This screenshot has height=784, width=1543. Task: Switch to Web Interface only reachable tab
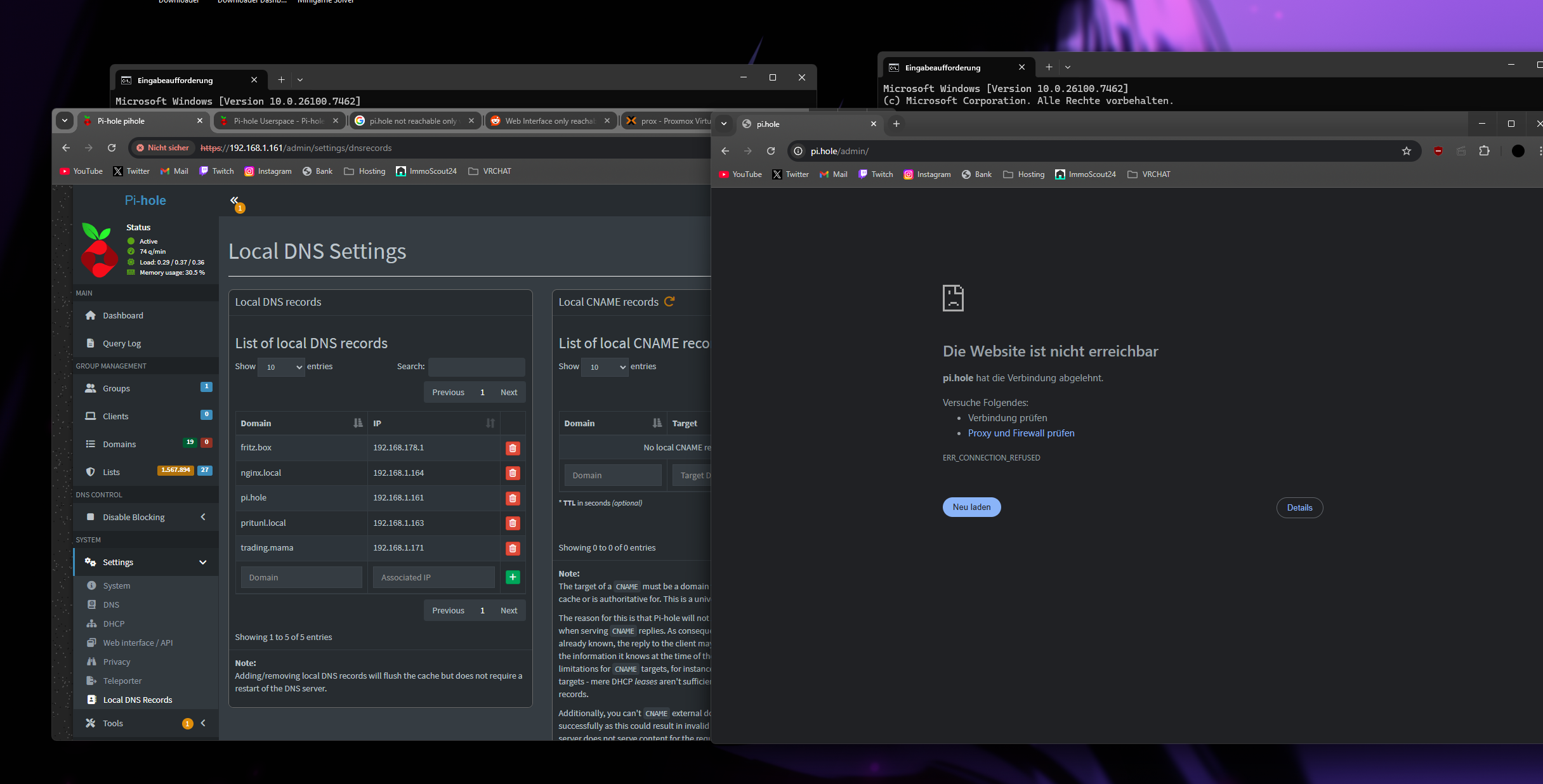click(x=550, y=121)
